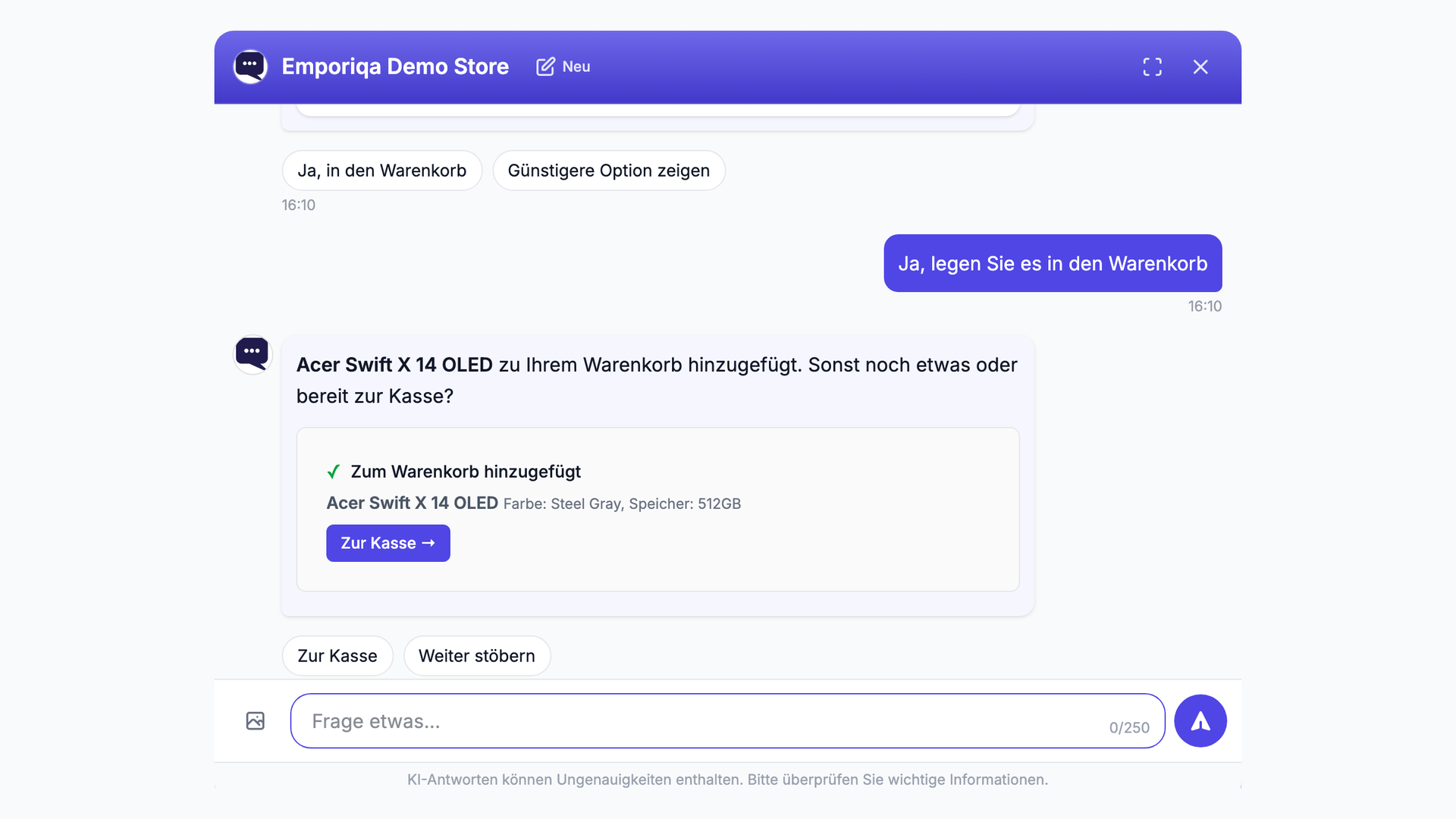Toggle fullscreen mode for the chat widget
This screenshot has height=819, width=1456.
coord(1152,67)
